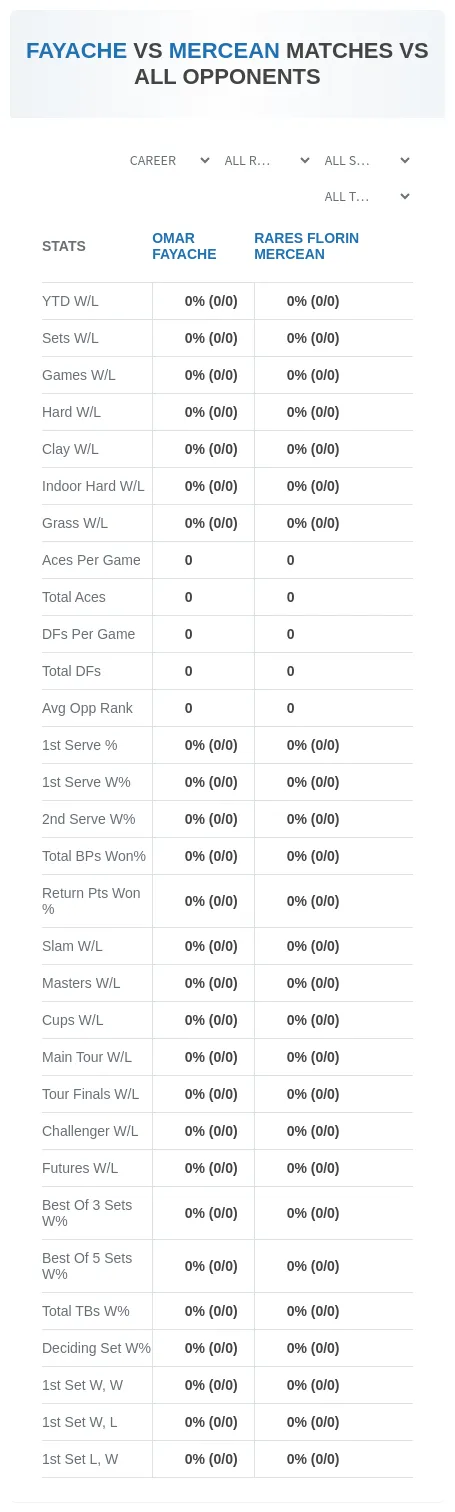
Task: Select the 1st Serve % row label
Action: [79, 745]
